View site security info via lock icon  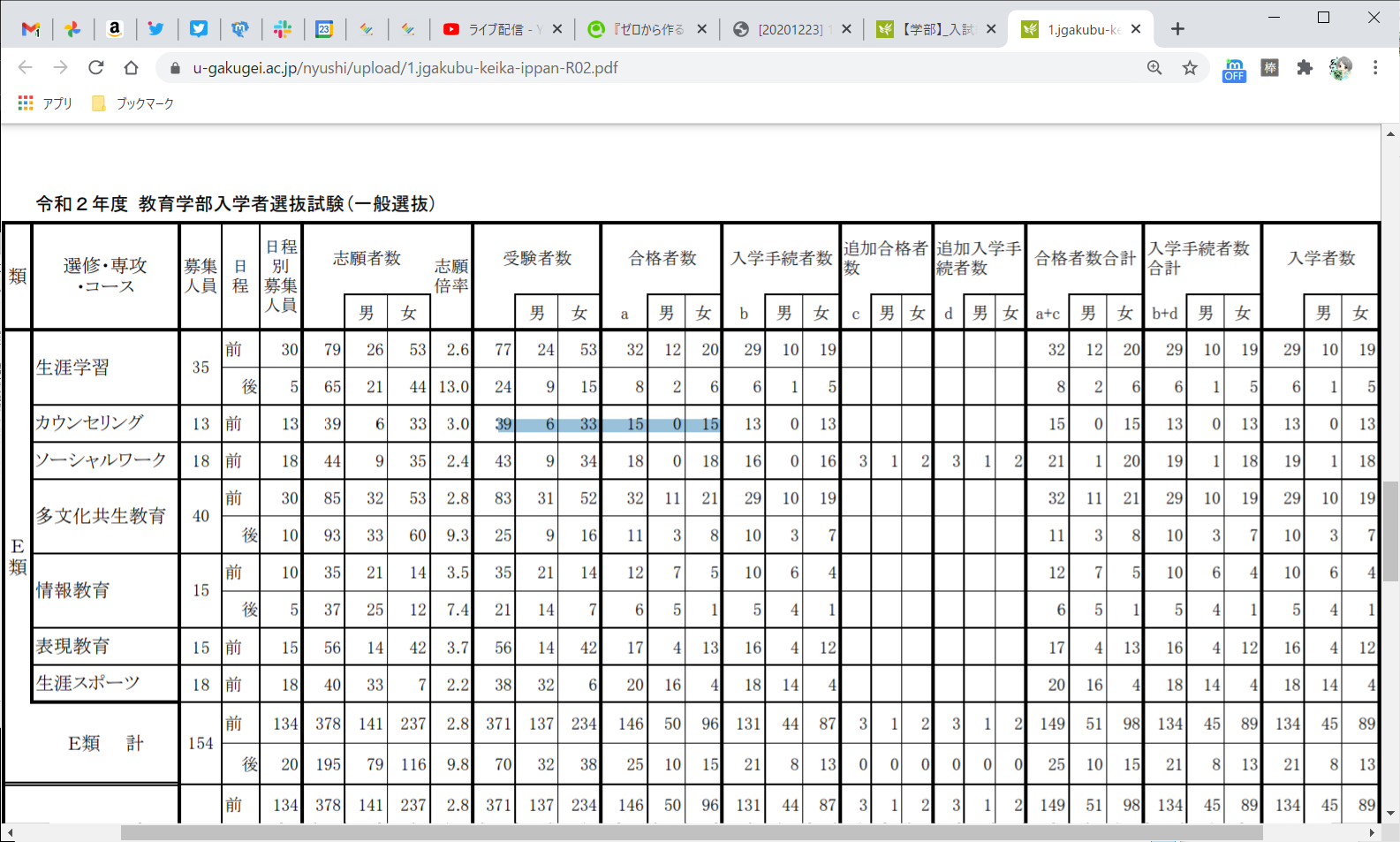pos(175,68)
